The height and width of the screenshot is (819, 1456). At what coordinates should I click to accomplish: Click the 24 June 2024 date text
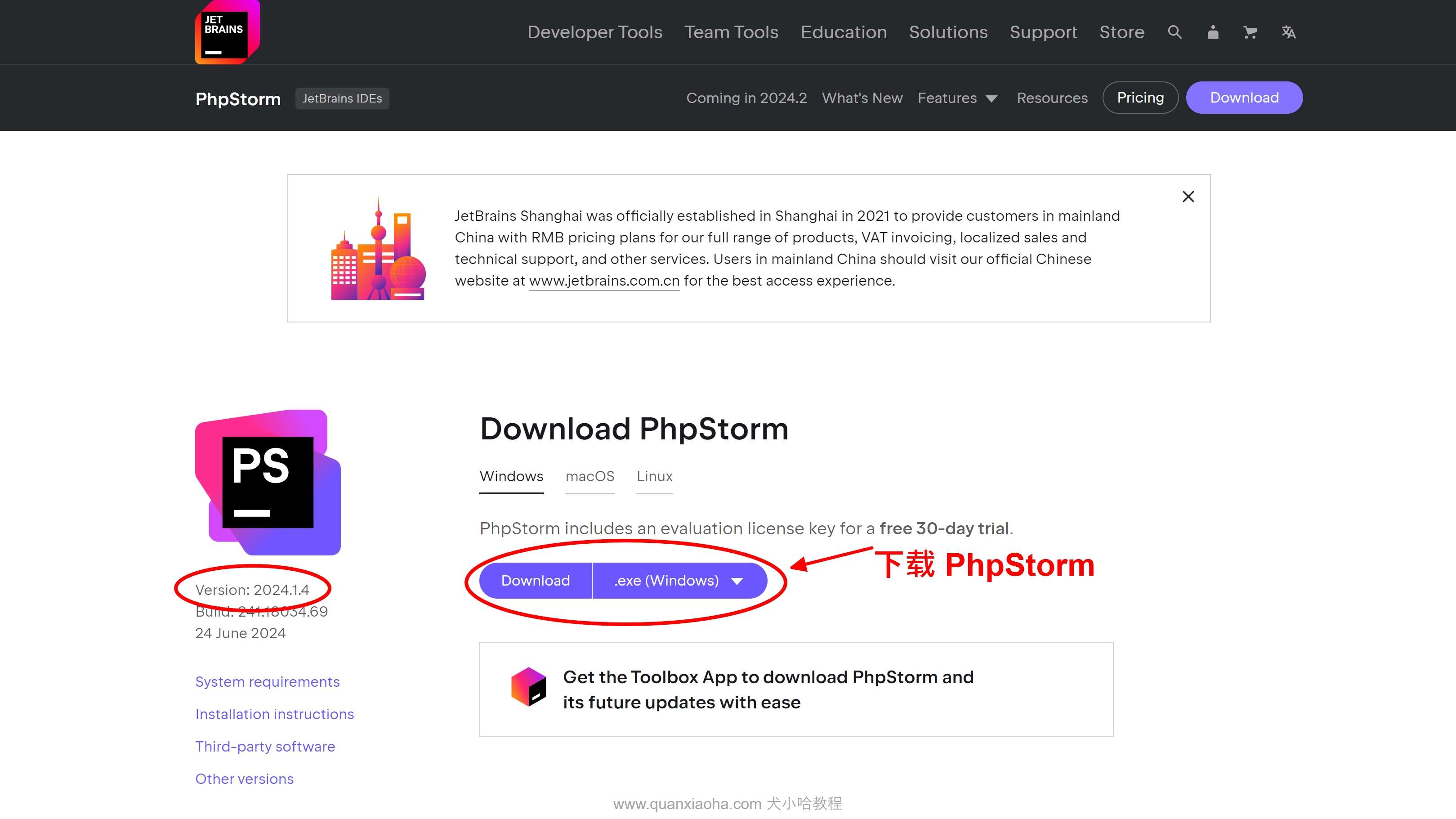tap(240, 633)
